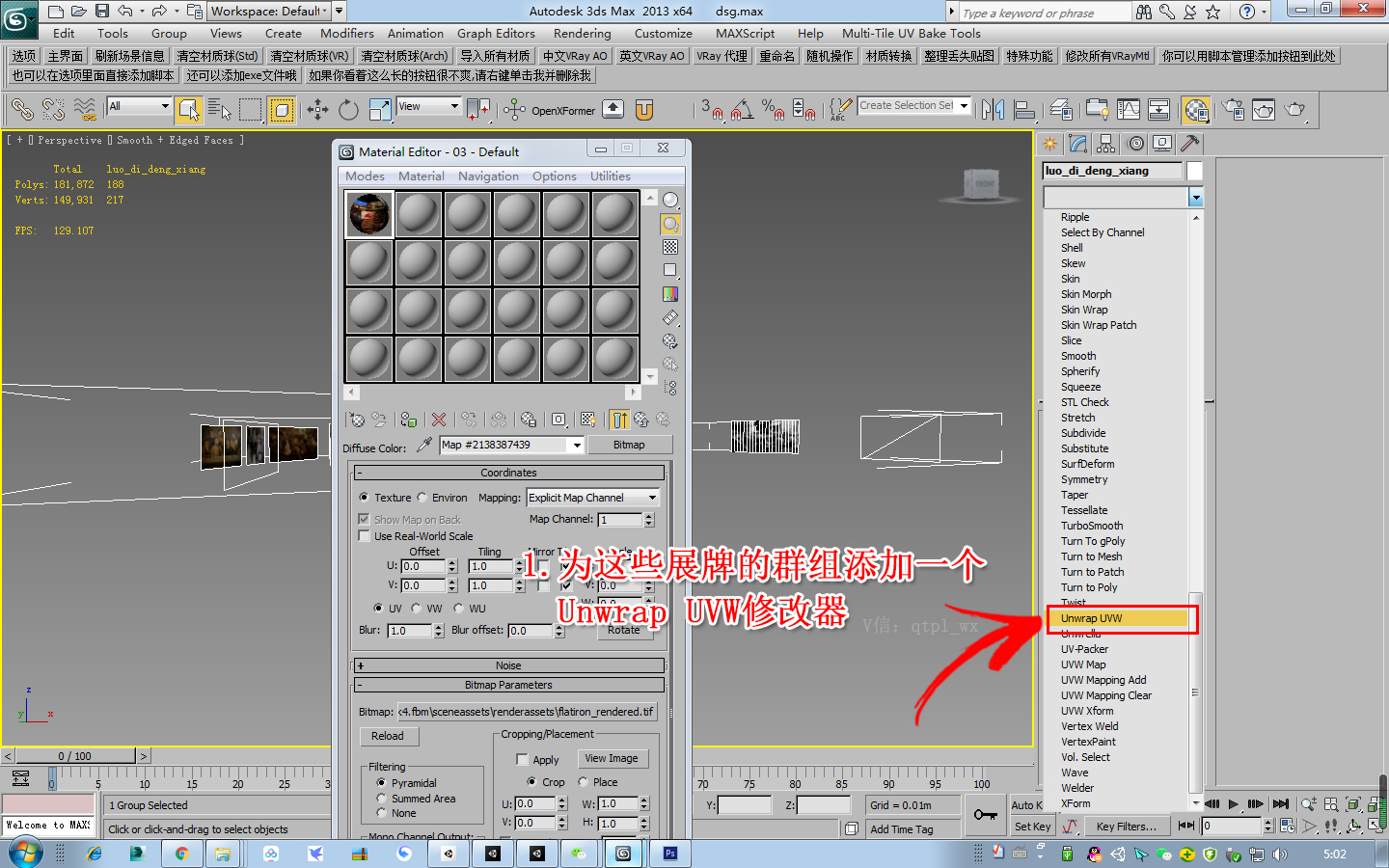Open the Hierarchy command panel tab
The height and width of the screenshot is (868, 1389).
[1106, 144]
